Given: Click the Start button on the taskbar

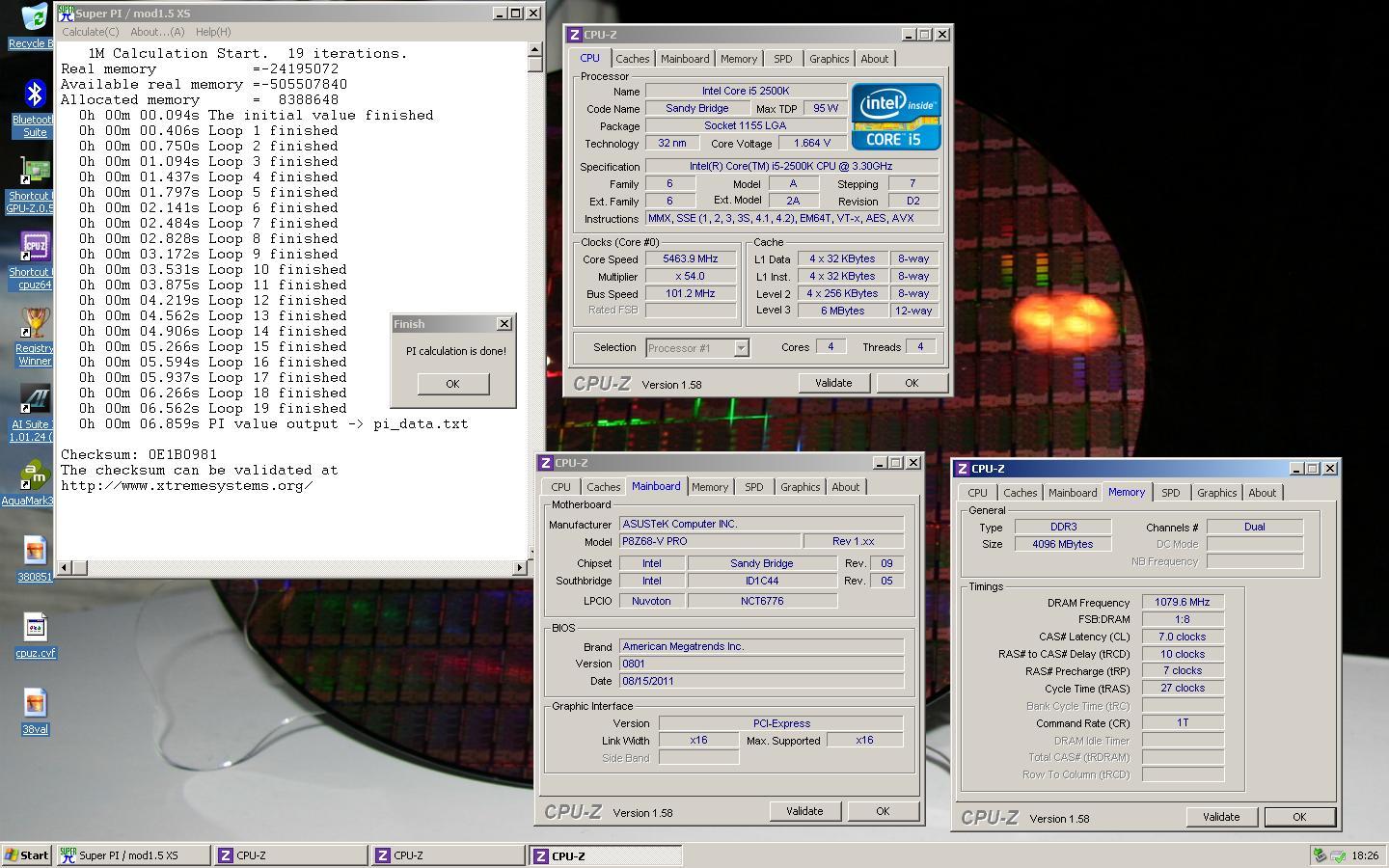Looking at the screenshot, I should click(27, 855).
